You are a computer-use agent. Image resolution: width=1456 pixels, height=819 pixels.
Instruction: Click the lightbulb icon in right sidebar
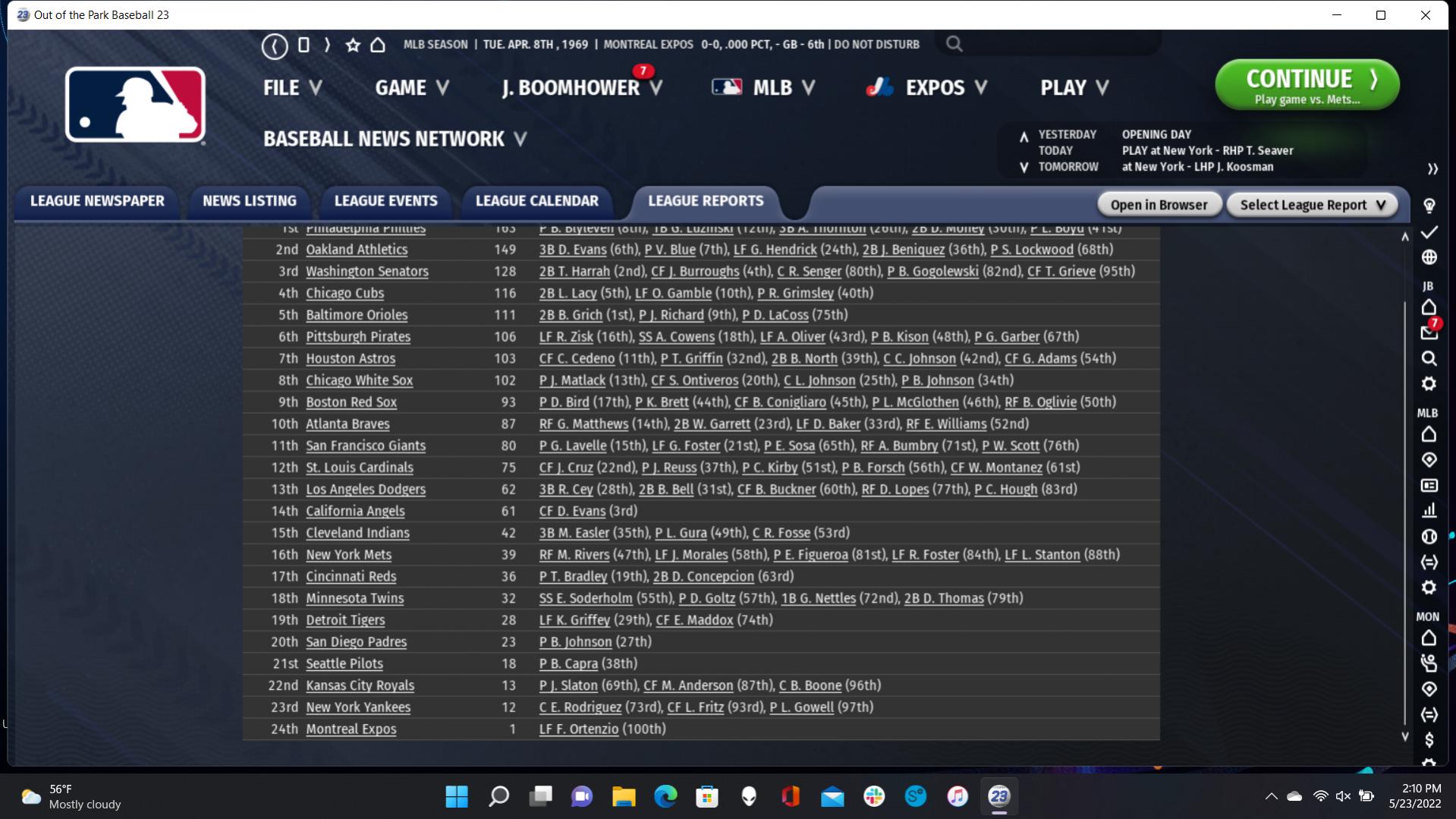1429,206
